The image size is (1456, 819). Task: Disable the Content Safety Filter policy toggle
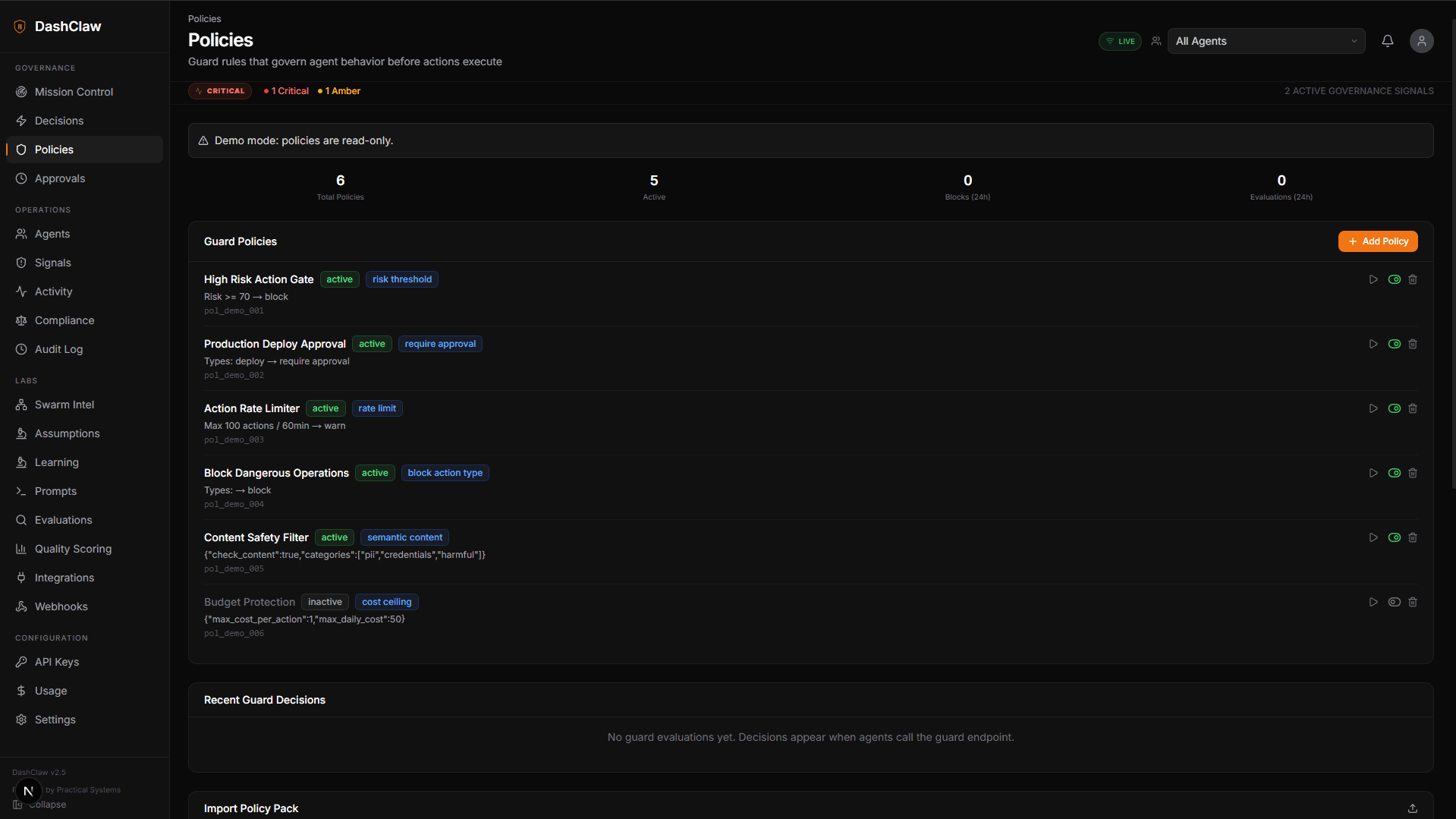1395,537
